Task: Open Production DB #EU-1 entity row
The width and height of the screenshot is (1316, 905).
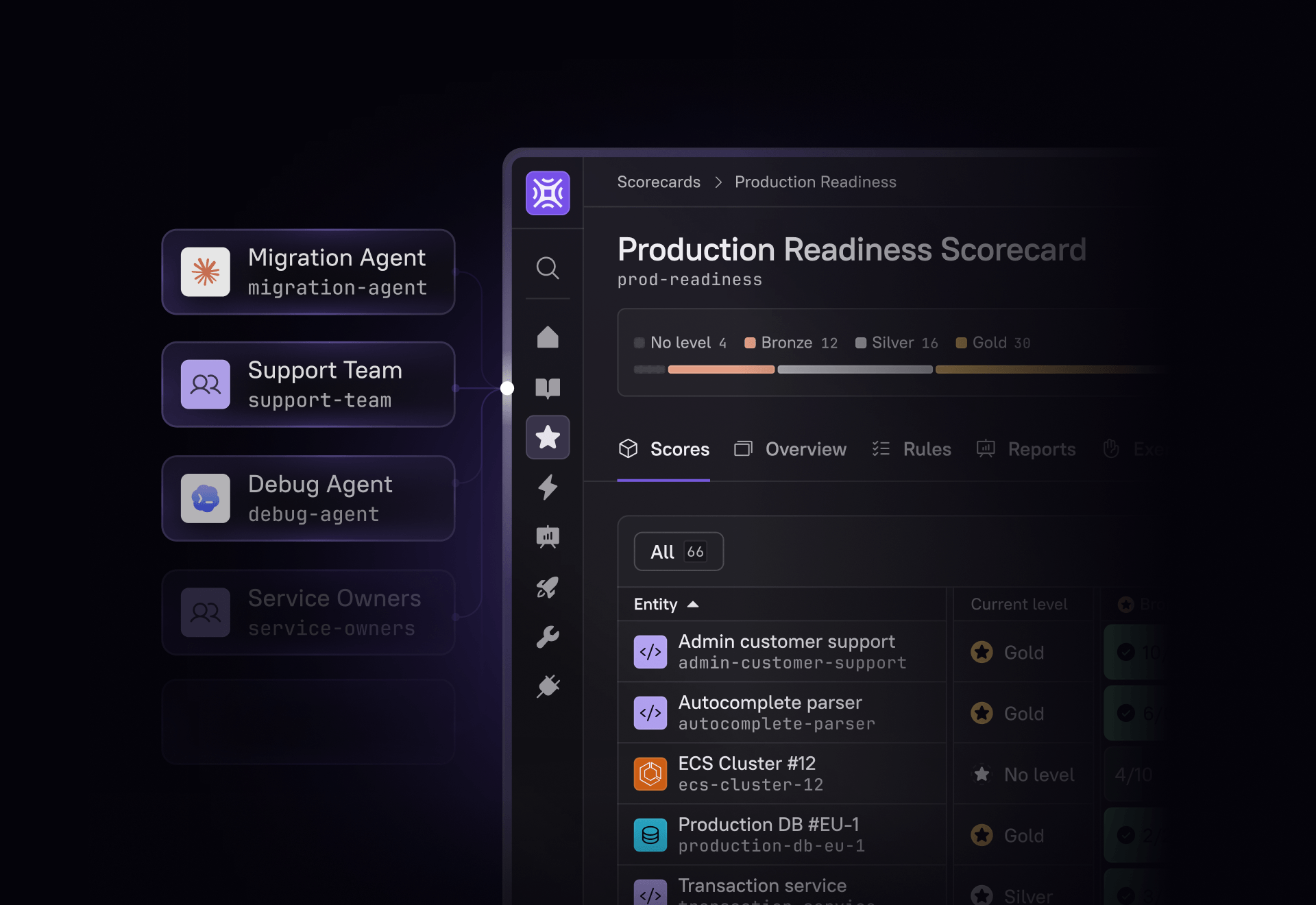Action: tap(781, 835)
